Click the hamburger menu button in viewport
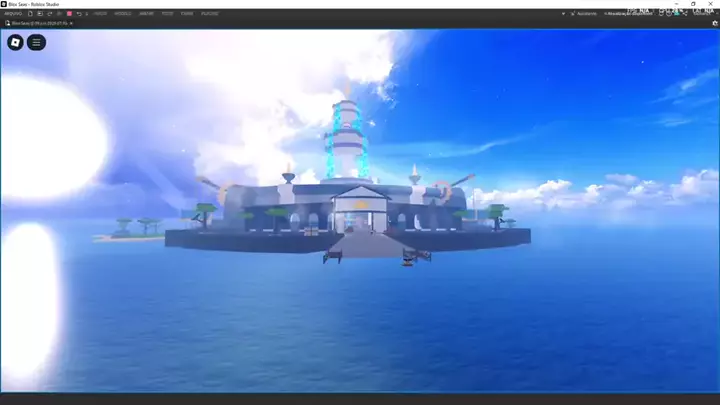The height and width of the screenshot is (405, 720). [x=36, y=42]
